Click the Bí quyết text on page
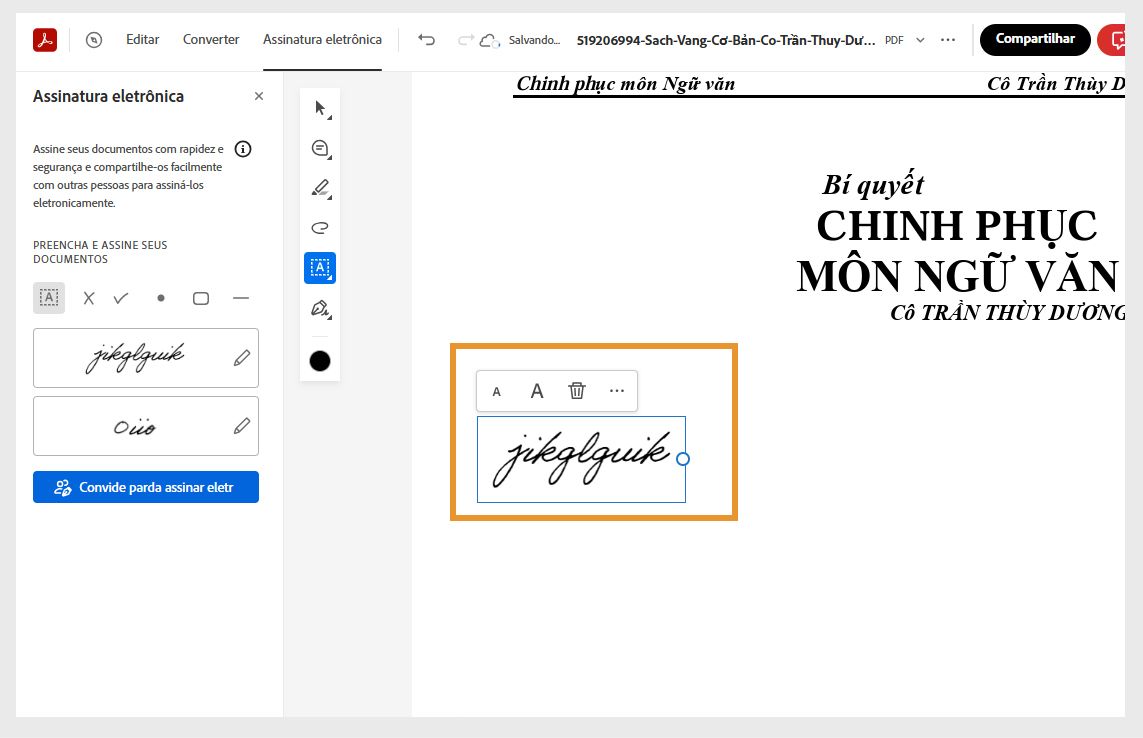This screenshot has width=1143, height=738. (x=873, y=184)
